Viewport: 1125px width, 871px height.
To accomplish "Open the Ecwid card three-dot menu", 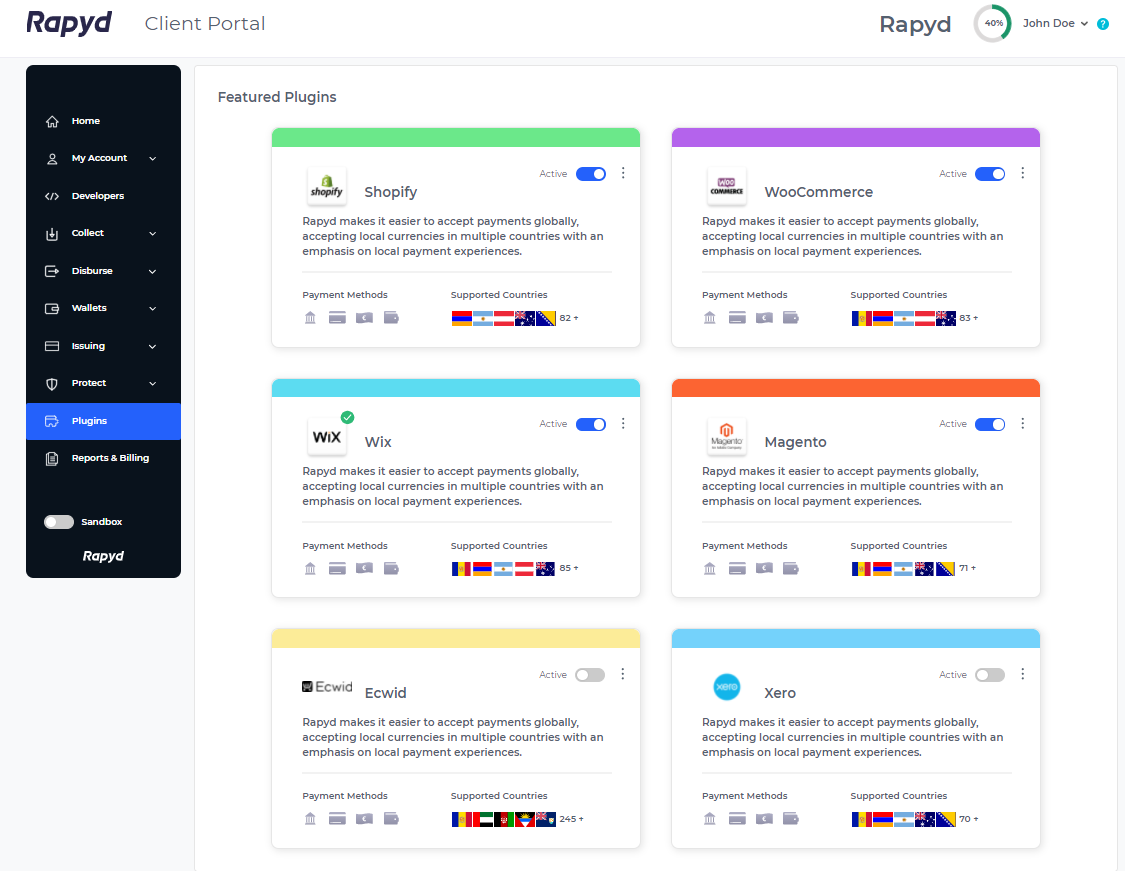I will pyautogui.click(x=623, y=674).
